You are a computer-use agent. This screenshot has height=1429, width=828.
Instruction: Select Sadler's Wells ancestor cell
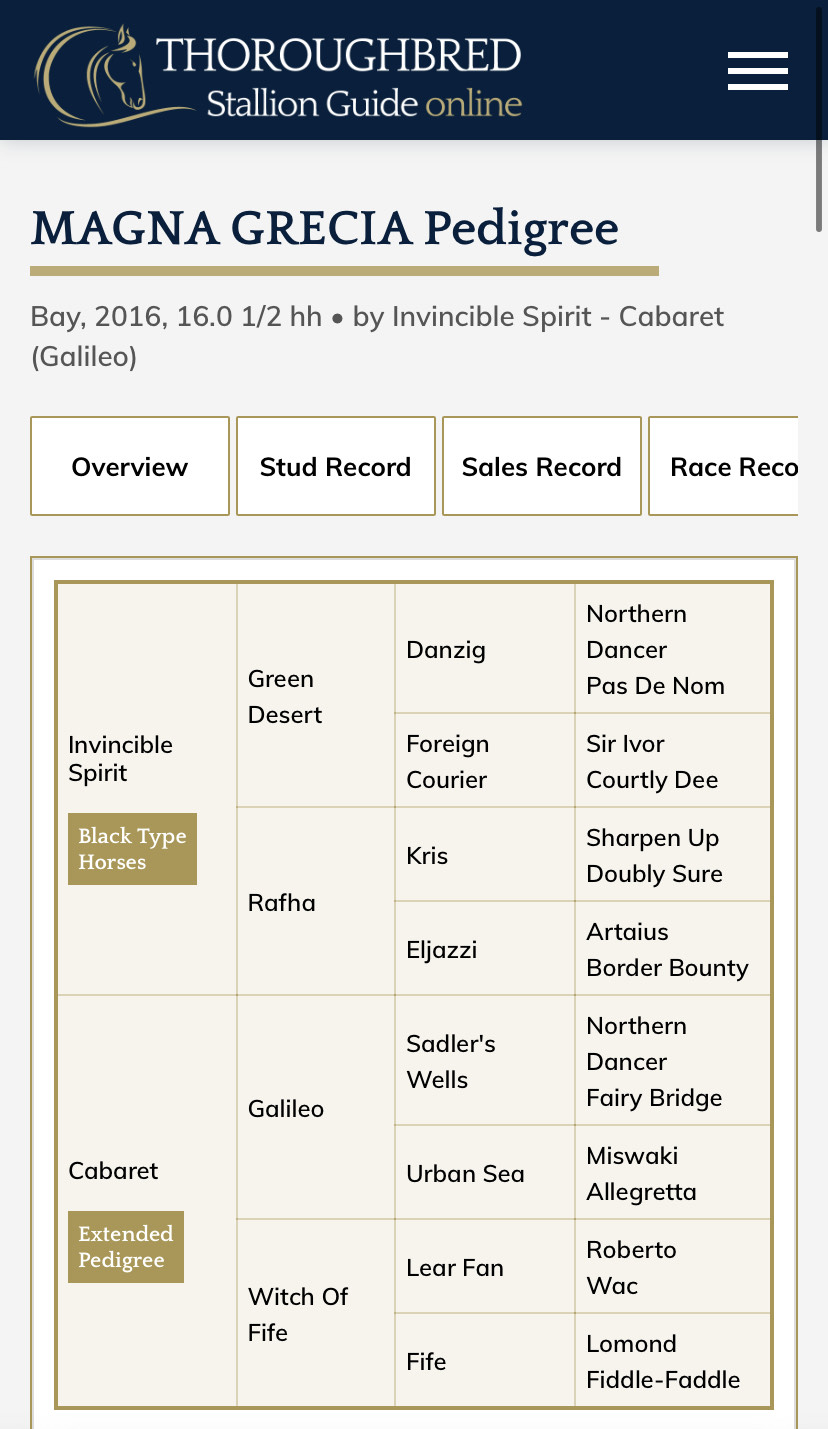[x=451, y=1061]
